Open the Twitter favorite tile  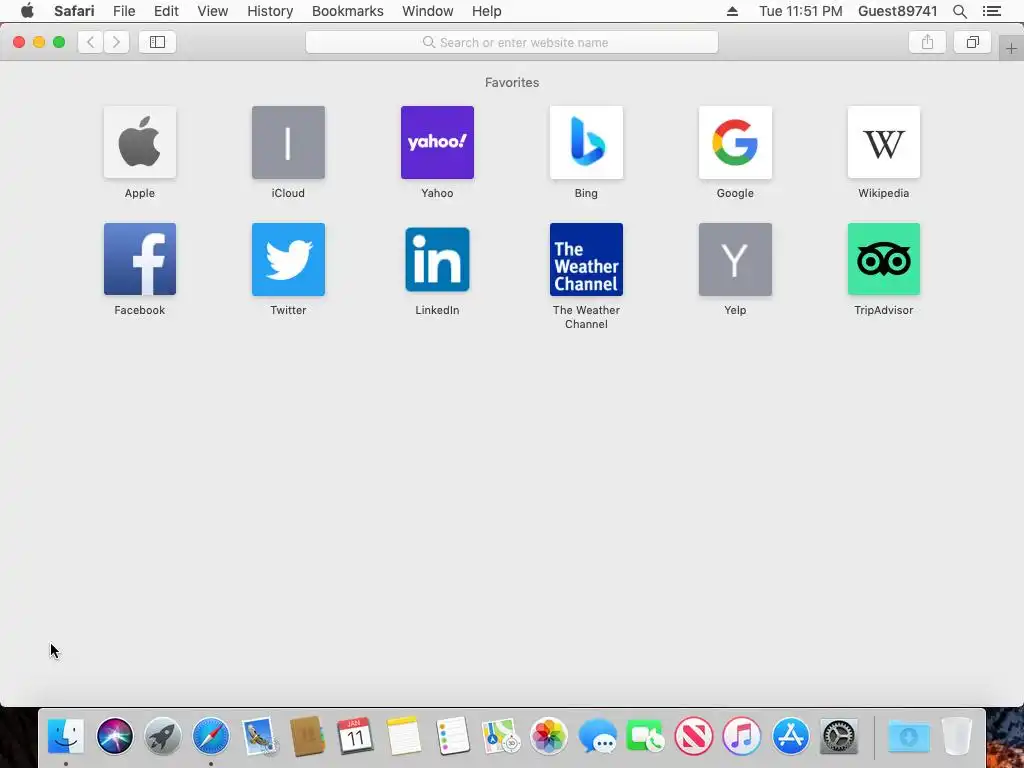click(x=288, y=259)
